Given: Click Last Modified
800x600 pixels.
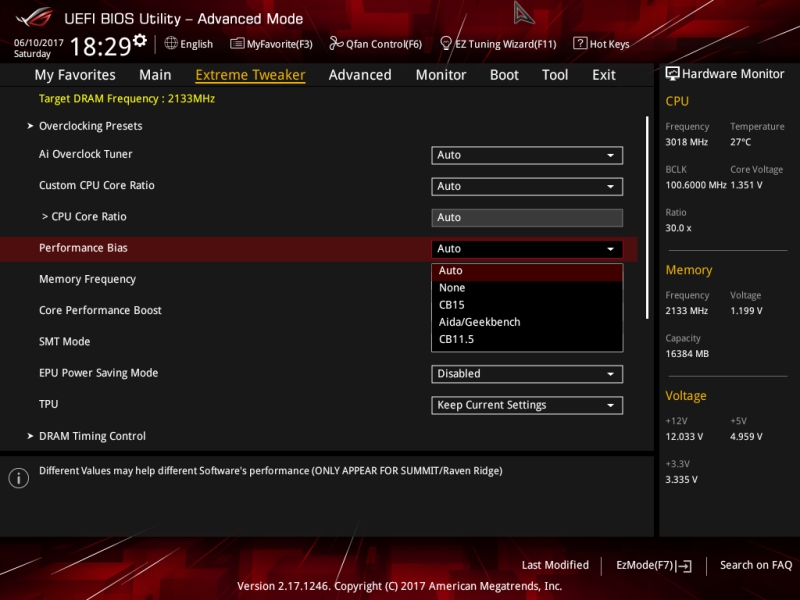Looking at the screenshot, I should (555, 565).
